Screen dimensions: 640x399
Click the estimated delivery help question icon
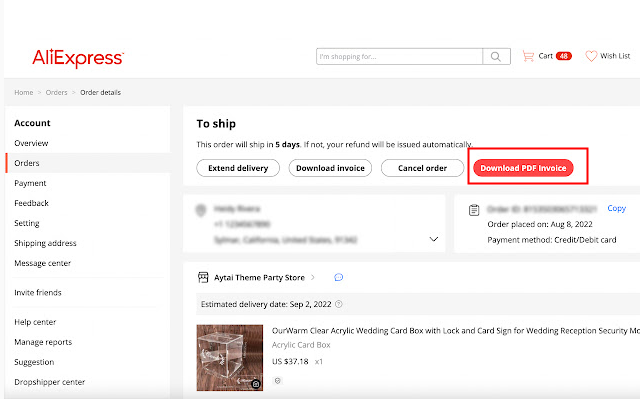[x=339, y=304]
